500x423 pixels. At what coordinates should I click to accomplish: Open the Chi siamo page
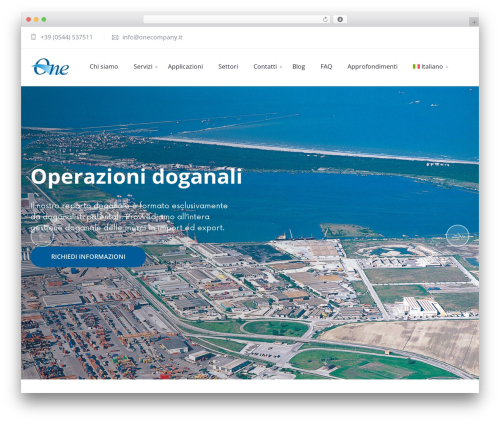point(104,67)
